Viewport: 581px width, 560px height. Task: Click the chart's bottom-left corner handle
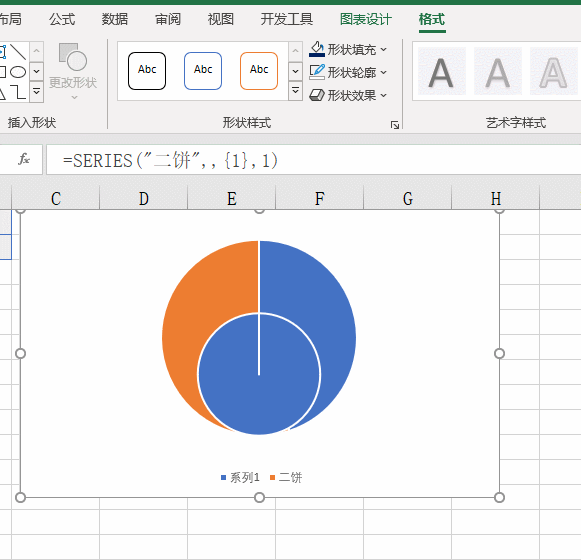20,497
